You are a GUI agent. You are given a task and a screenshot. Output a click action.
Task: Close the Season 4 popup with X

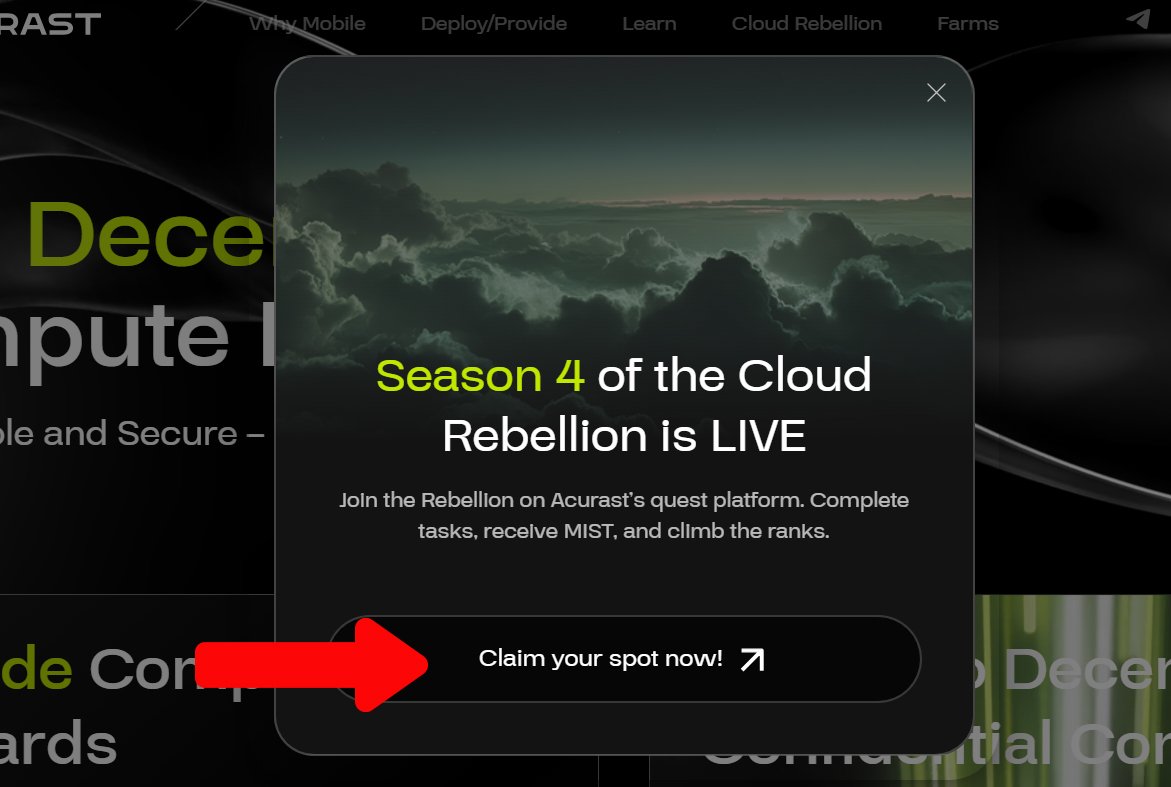(936, 93)
